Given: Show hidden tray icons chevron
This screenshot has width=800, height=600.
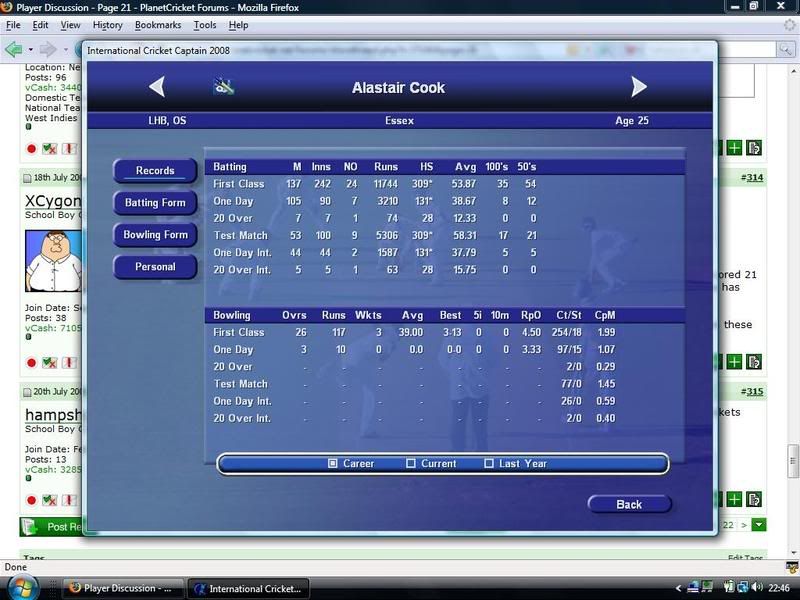Looking at the screenshot, I should [678, 588].
